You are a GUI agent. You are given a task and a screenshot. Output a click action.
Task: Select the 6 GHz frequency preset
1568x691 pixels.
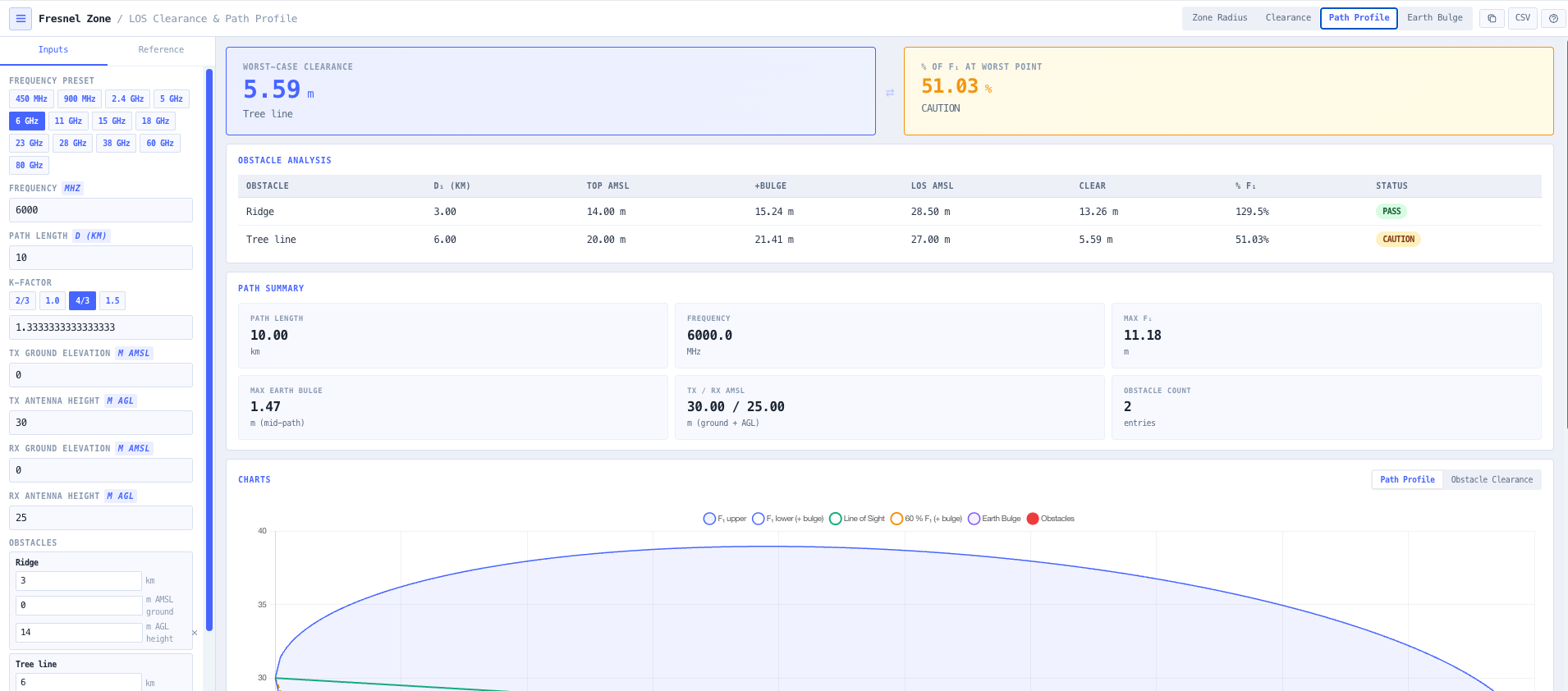[x=27, y=121]
